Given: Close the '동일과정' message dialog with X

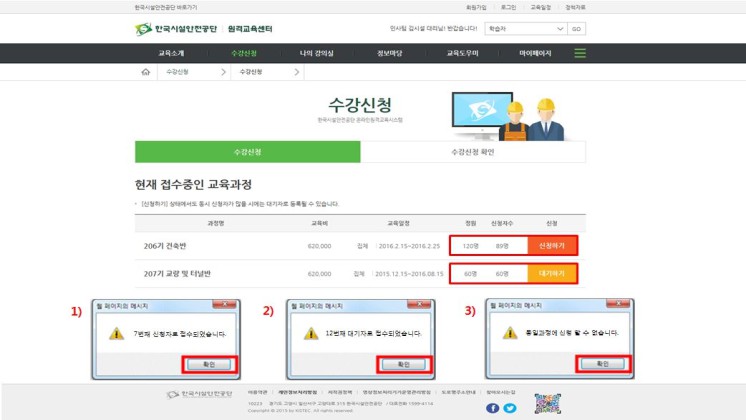Looking at the screenshot, I should click(618, 303).
